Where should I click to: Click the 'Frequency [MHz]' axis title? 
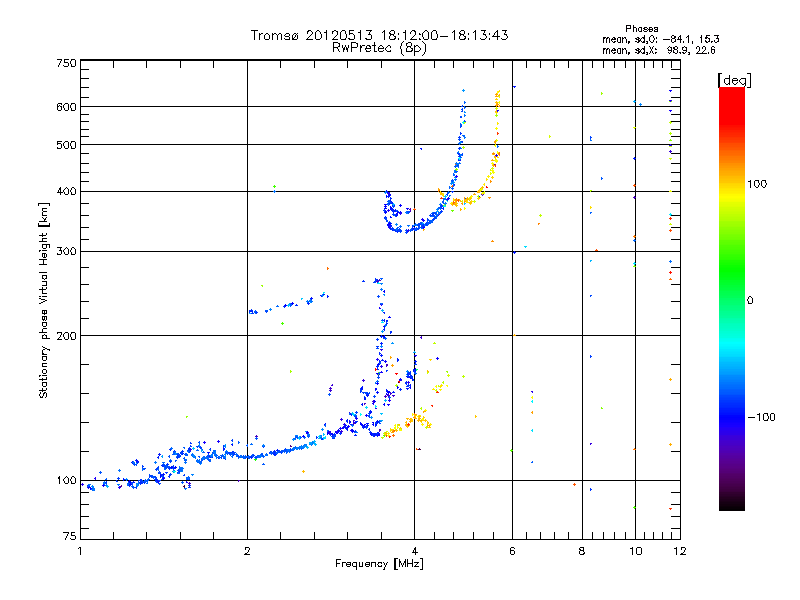point(379,564)
